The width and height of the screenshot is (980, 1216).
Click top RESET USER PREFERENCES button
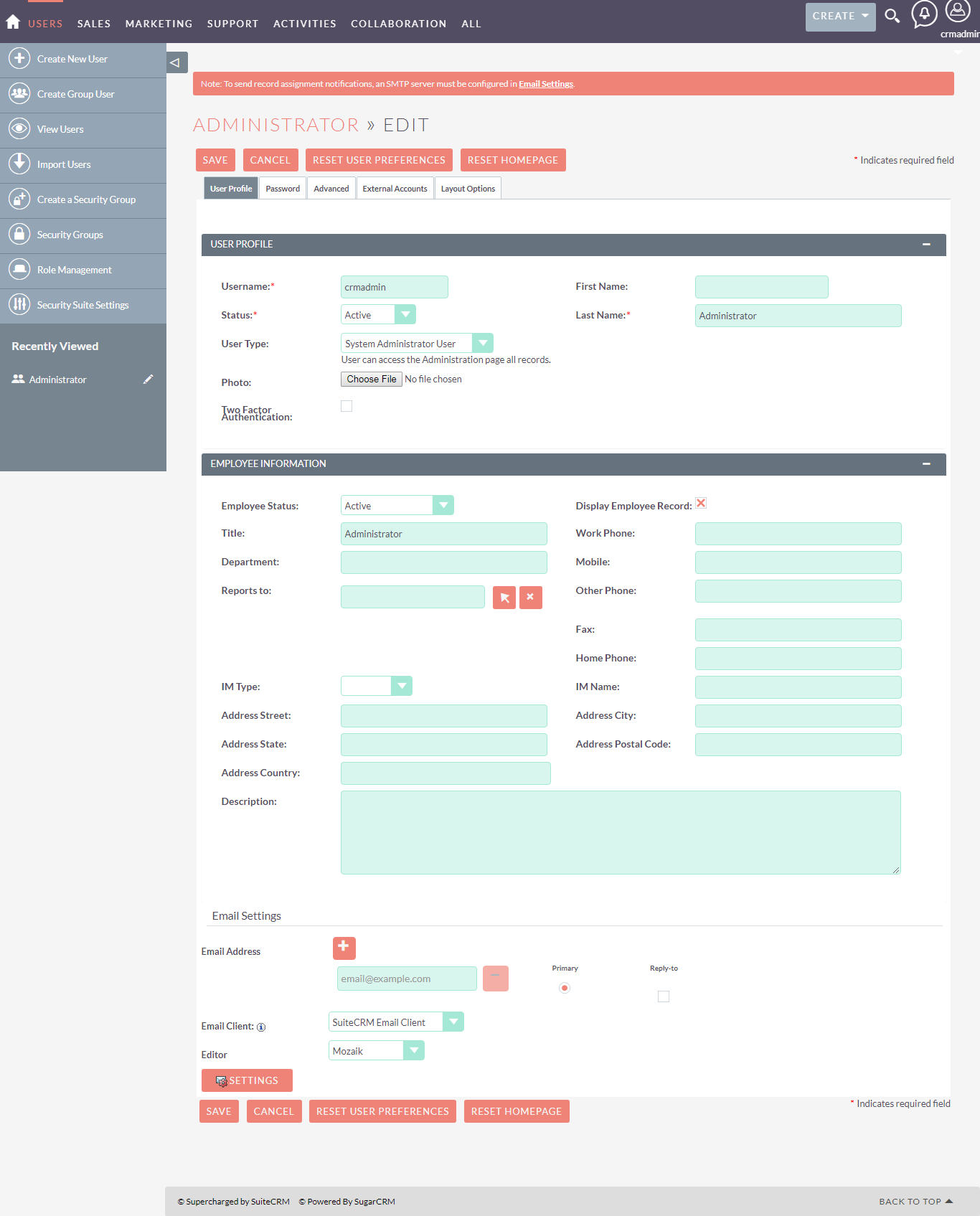379,160
